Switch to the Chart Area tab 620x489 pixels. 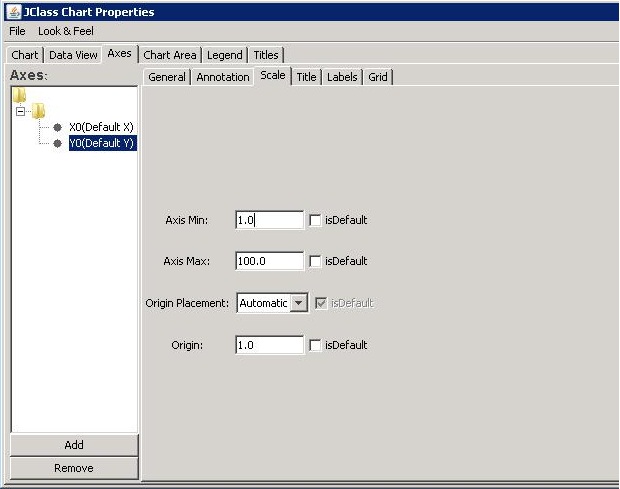click(x=170, y=55)
